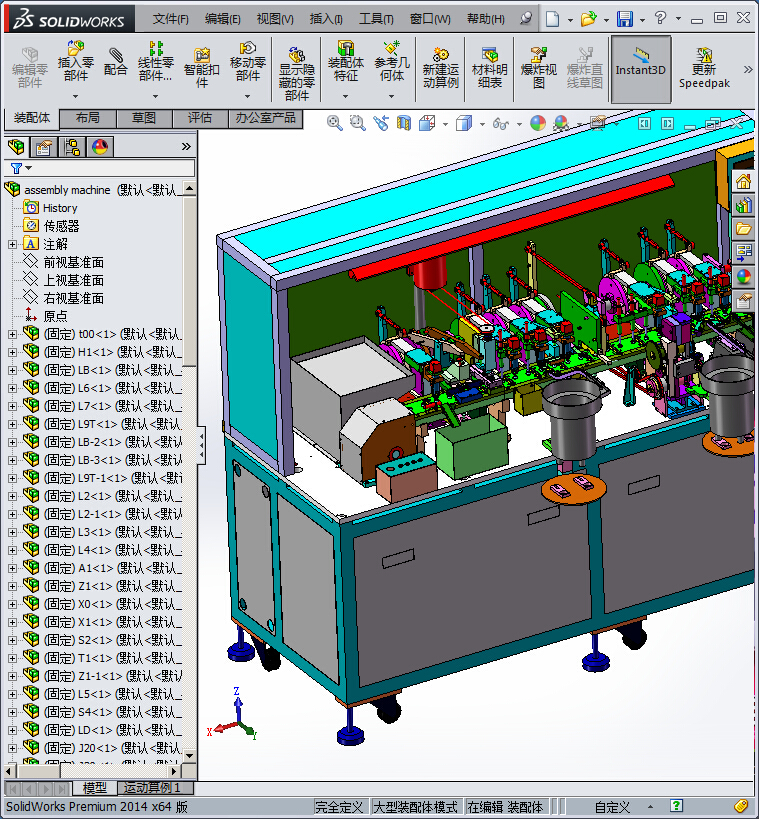This screenshot has height=819, width=759.
Task: Open dropdown under Insert Components
Action: [76, 96]
